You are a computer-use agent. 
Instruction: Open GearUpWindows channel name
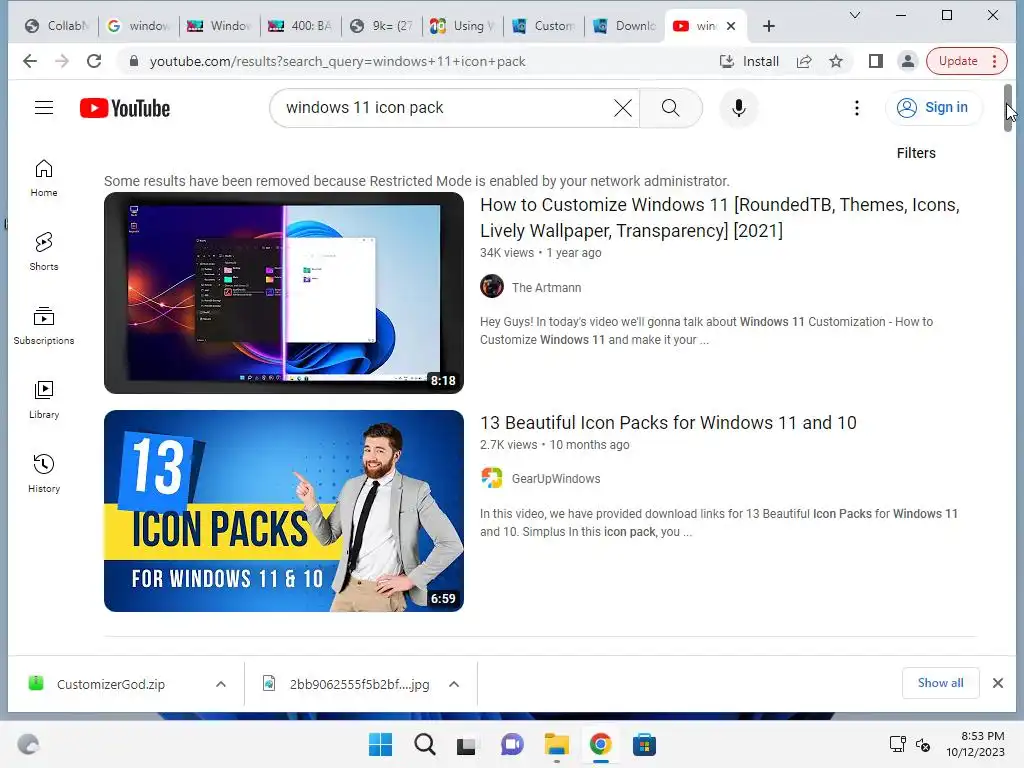(556, 479)
